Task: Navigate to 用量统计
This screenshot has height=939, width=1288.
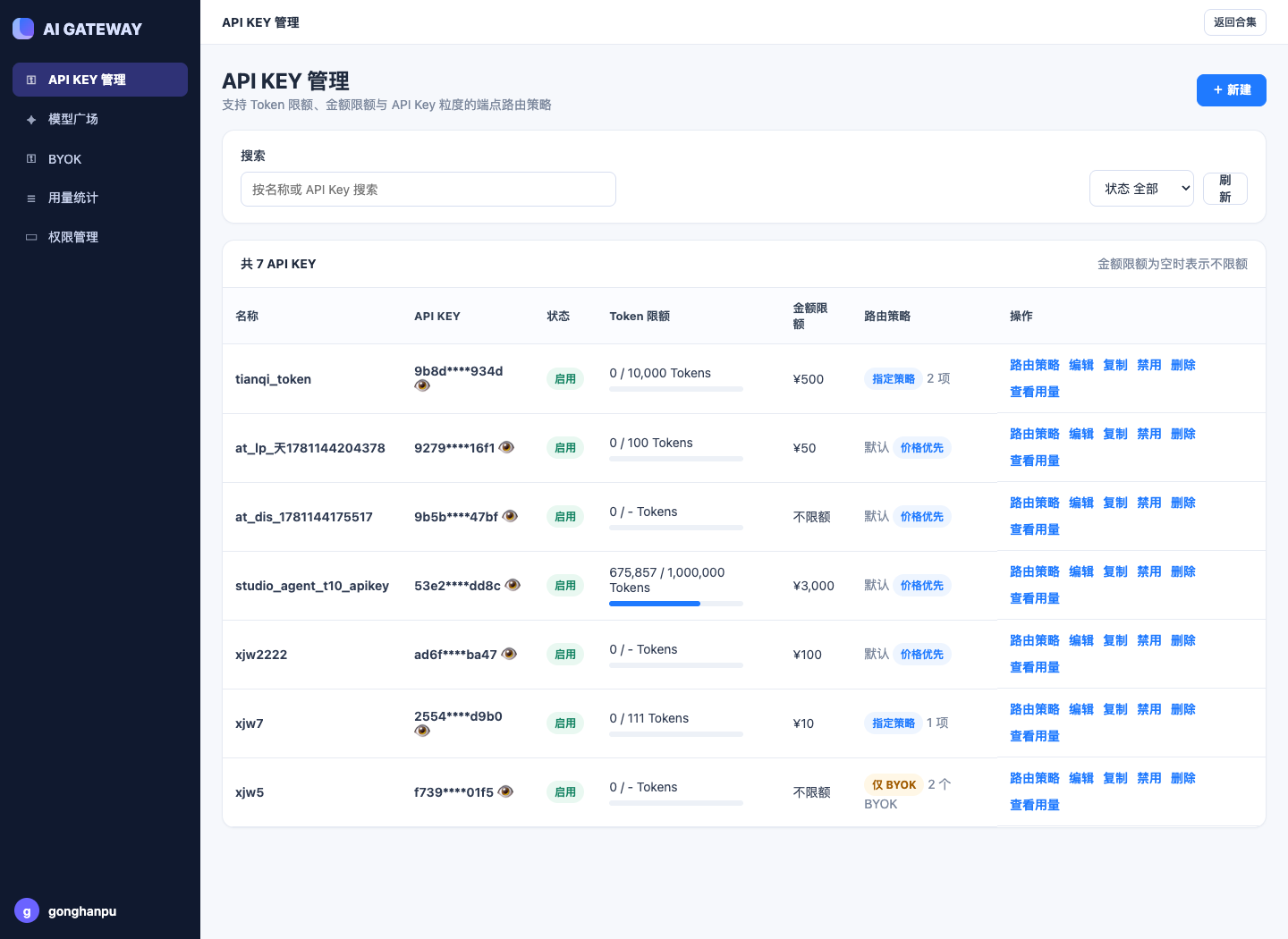Action: pos(100,198)
